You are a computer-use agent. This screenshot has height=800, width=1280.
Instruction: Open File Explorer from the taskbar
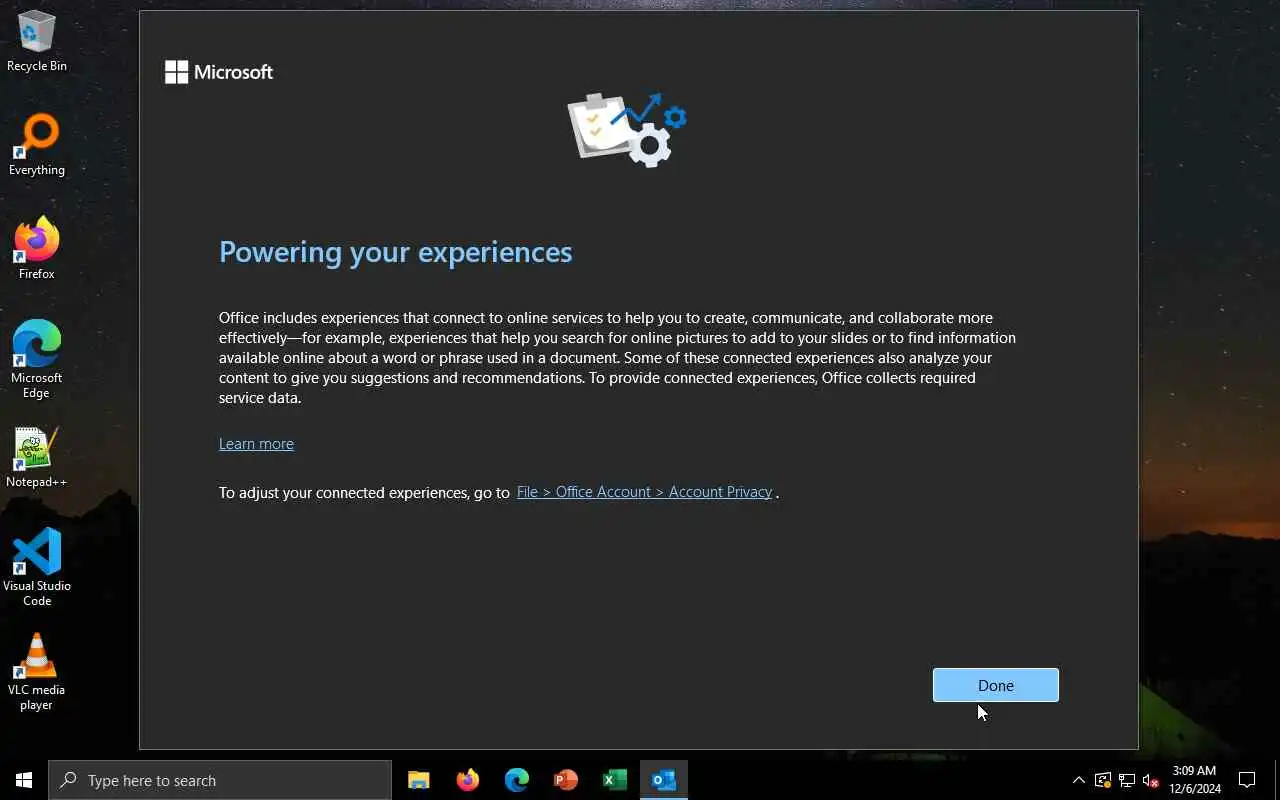pos(419,780)
